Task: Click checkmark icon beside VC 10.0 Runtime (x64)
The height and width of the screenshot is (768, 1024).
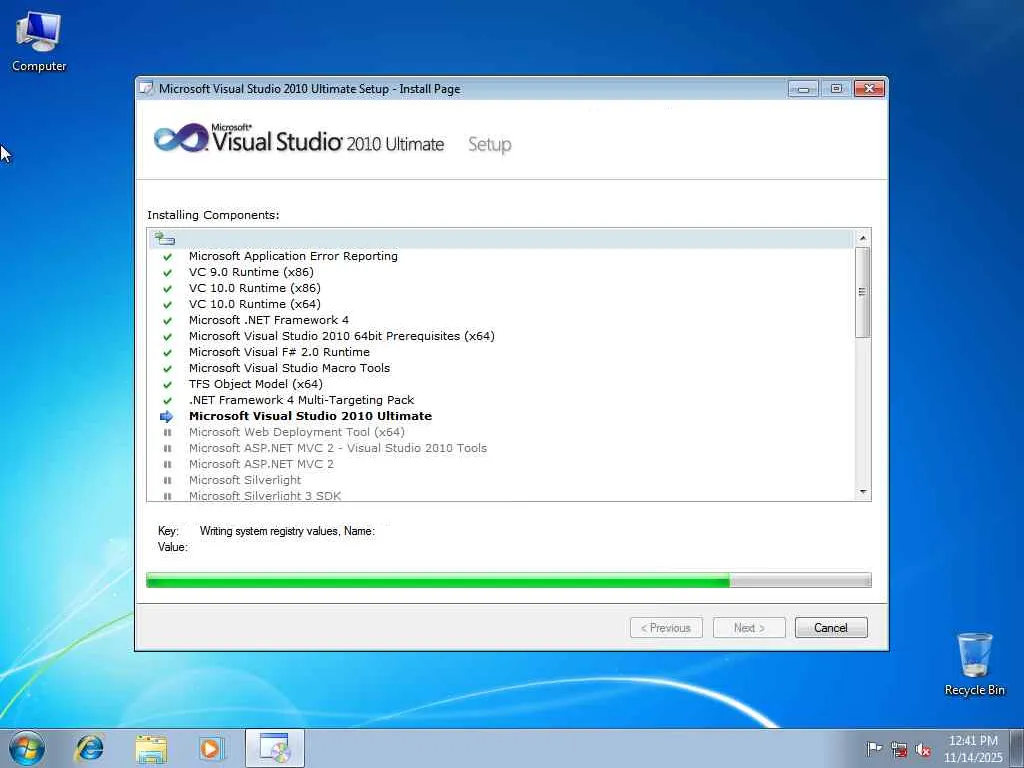Action: (167, 304)
